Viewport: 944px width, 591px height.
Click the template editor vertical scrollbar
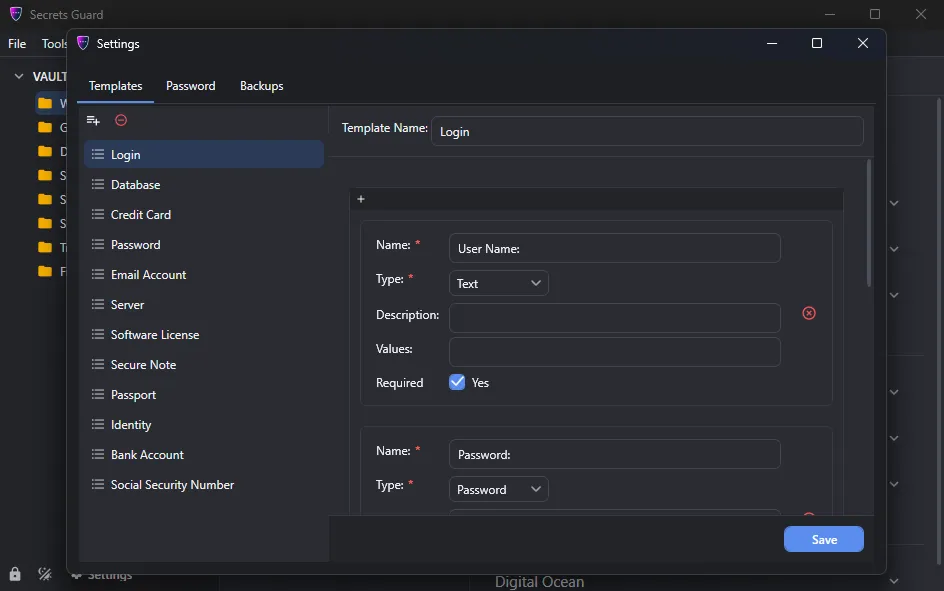pyautogui.click(x=869, y=223)
